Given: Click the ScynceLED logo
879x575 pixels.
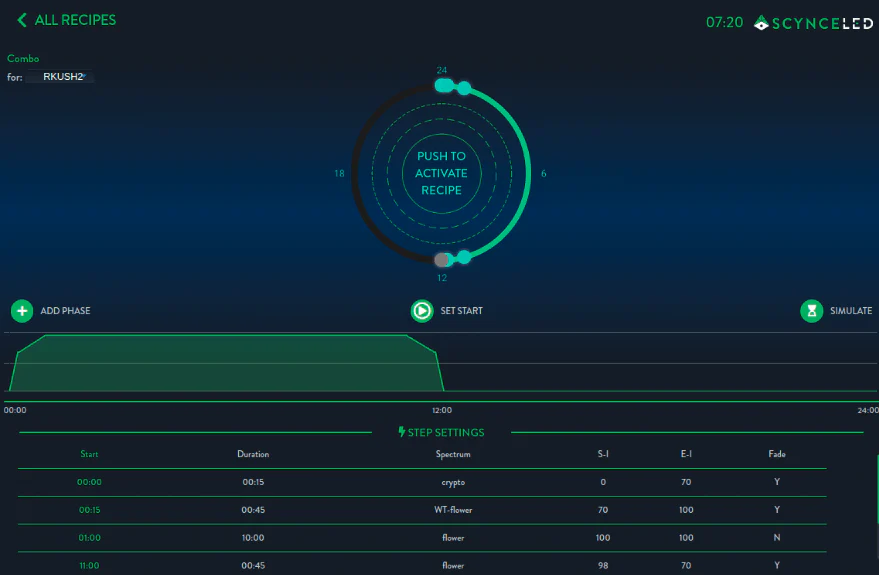Looking at the screenshot, I should tap(813, 23).
